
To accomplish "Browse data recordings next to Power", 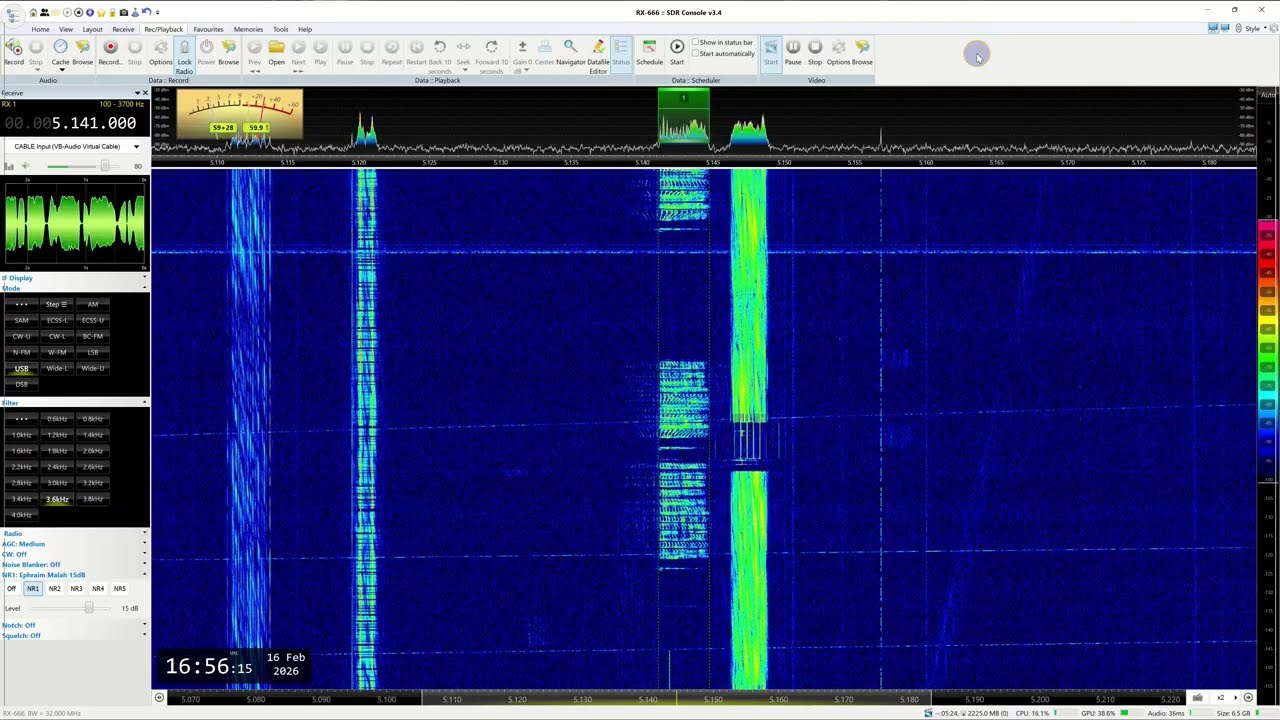I will point(229,52).
